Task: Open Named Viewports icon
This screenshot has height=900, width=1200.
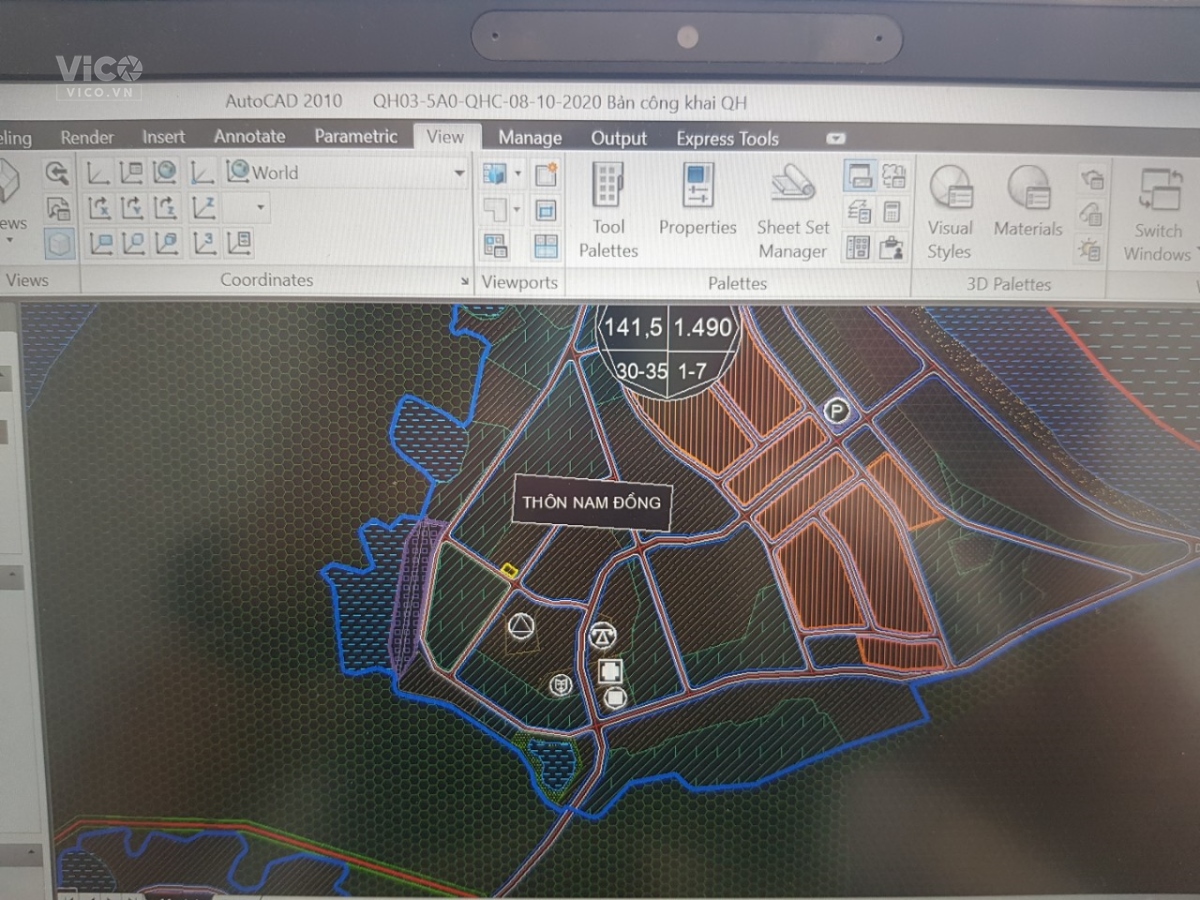Action: point(495,245)
